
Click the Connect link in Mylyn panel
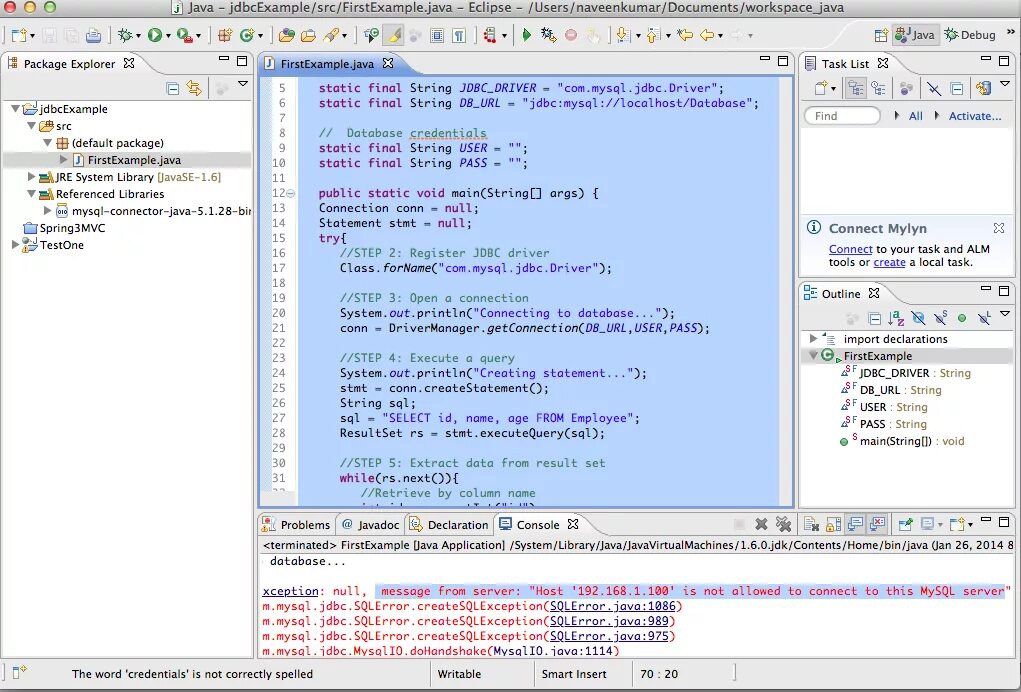[850, 249]
